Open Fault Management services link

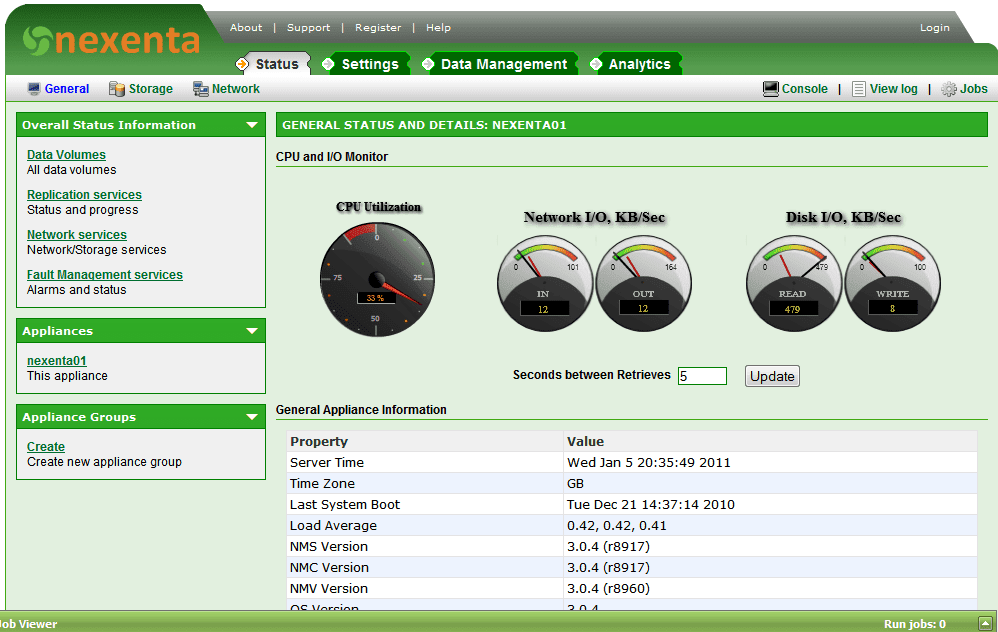tap(104, 275)
